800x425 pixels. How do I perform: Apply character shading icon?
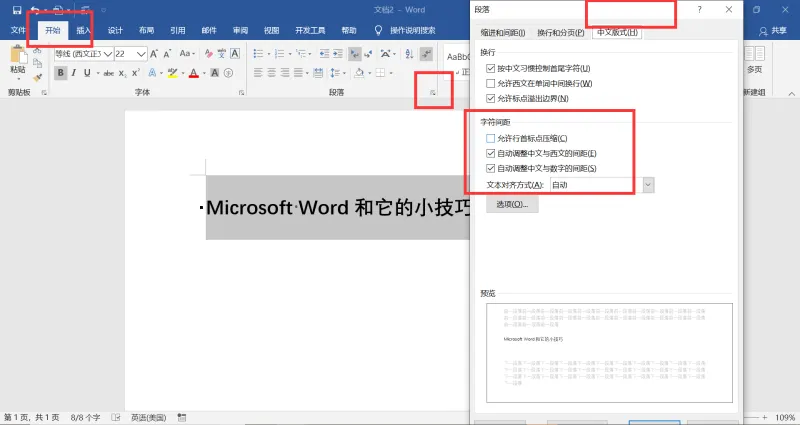tap(215, 73)
